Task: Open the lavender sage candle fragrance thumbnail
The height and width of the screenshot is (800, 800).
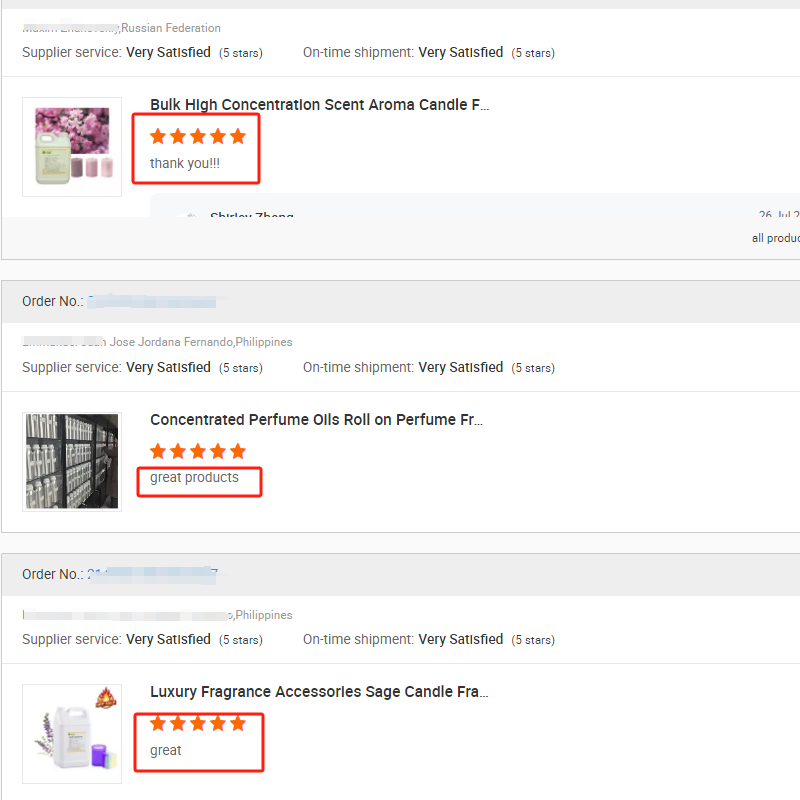Action: coord(72,733)
